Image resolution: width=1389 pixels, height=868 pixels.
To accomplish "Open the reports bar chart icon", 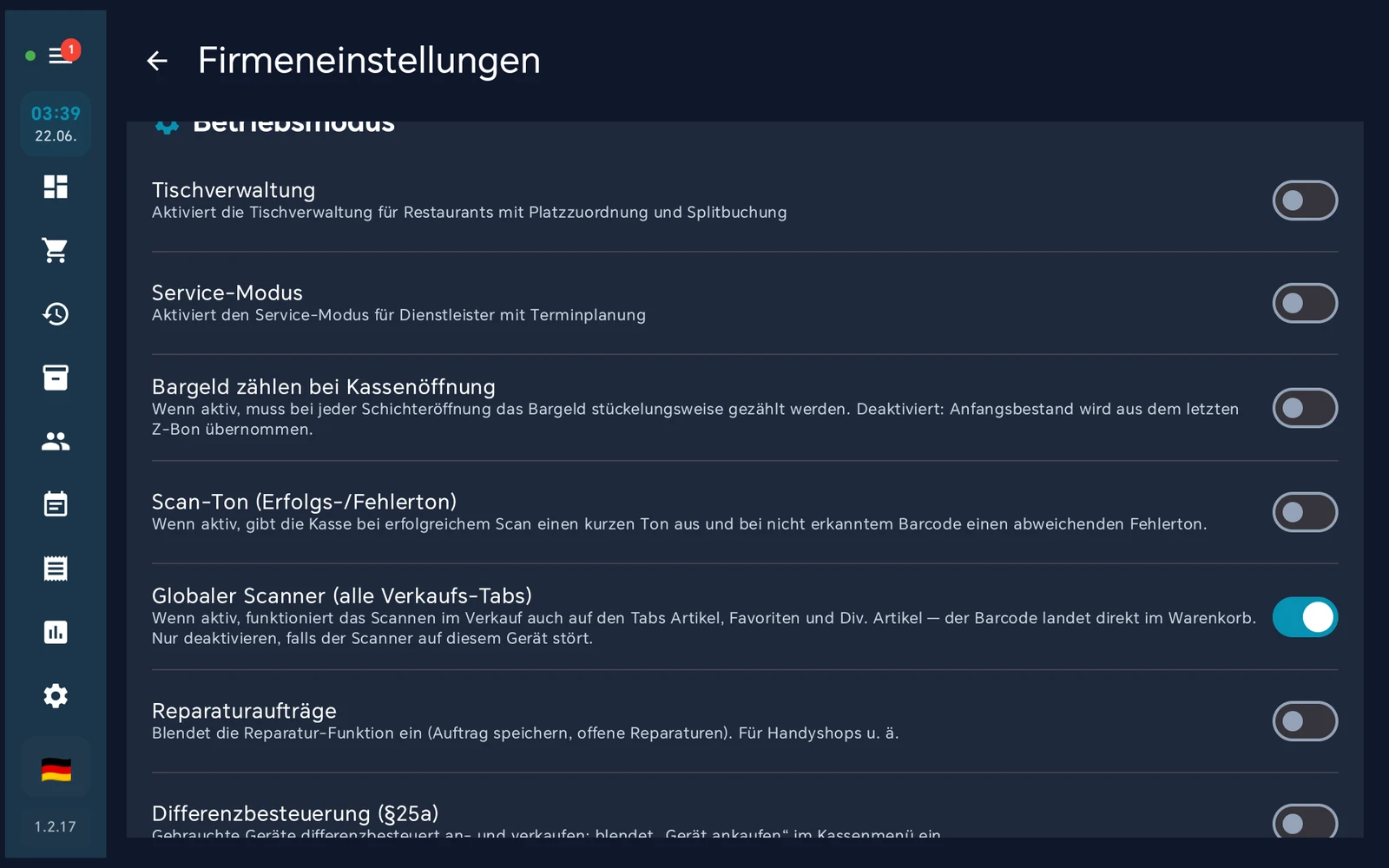I will [56, 632].
